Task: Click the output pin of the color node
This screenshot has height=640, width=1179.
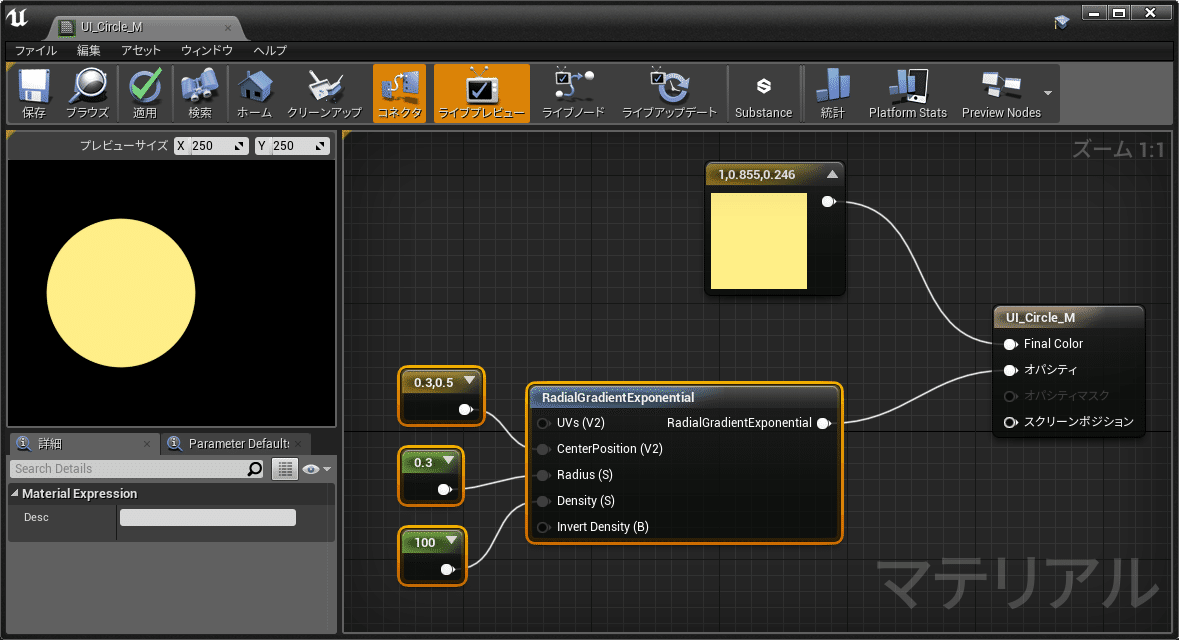Action: [828, 202]
